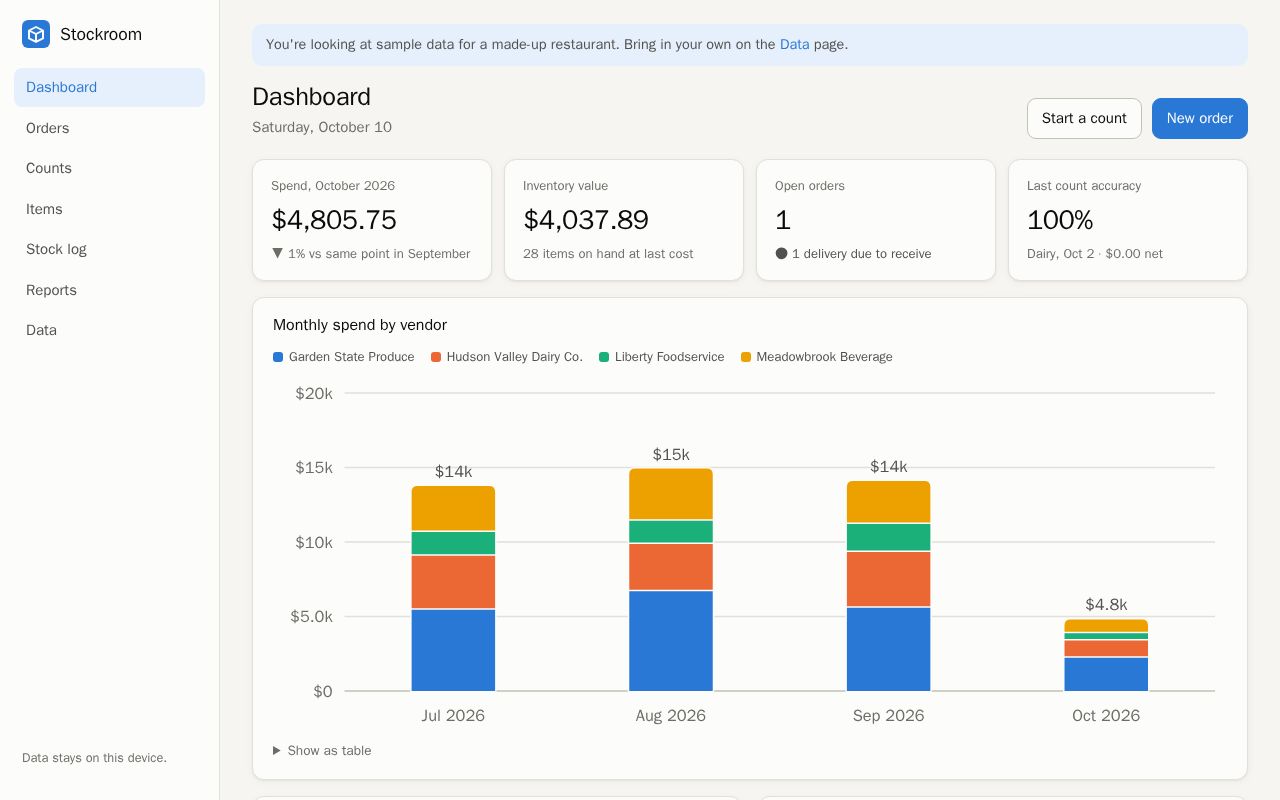Click the open orders status dot
The width and height of the screenshot is (1280, 800).
coord(781,253)
